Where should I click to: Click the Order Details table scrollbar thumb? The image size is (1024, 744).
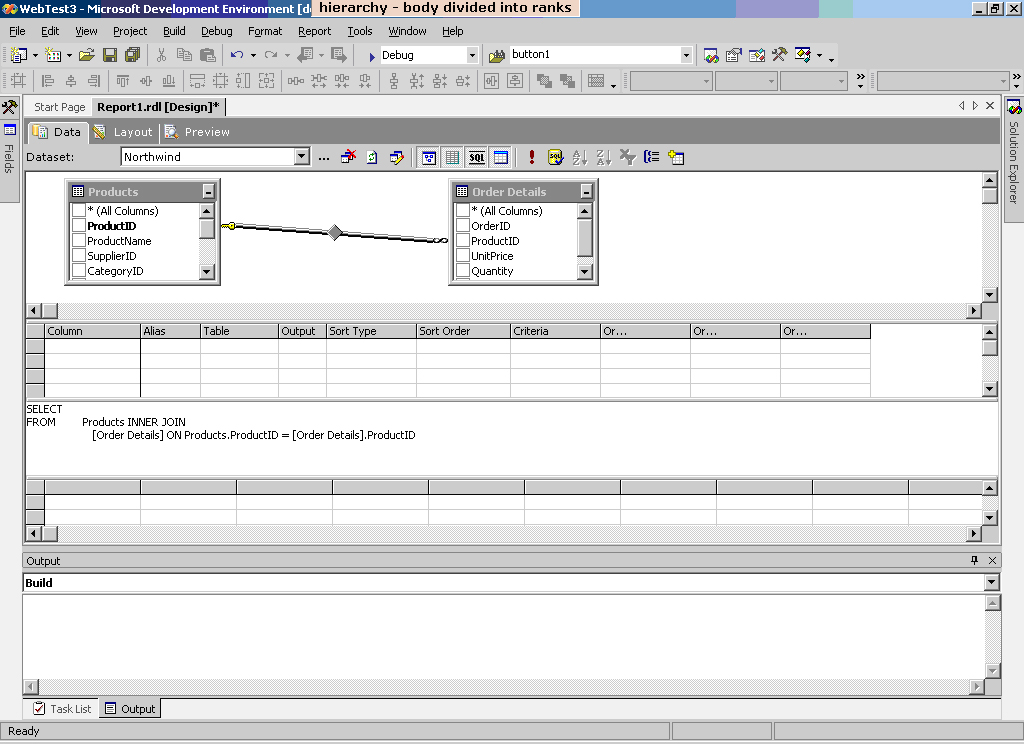point(585,238)
